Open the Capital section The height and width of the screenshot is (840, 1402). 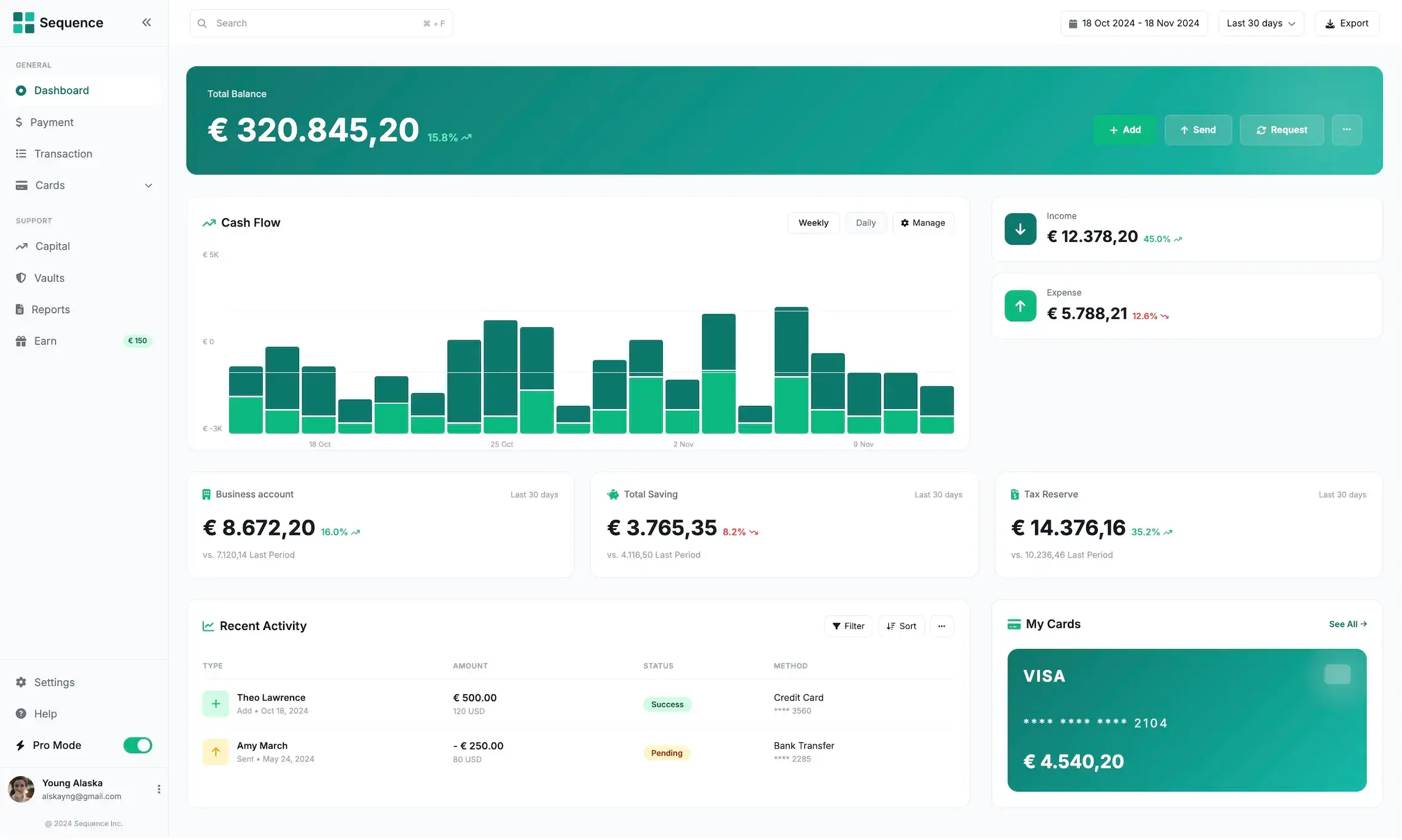[x=52, y=246]
